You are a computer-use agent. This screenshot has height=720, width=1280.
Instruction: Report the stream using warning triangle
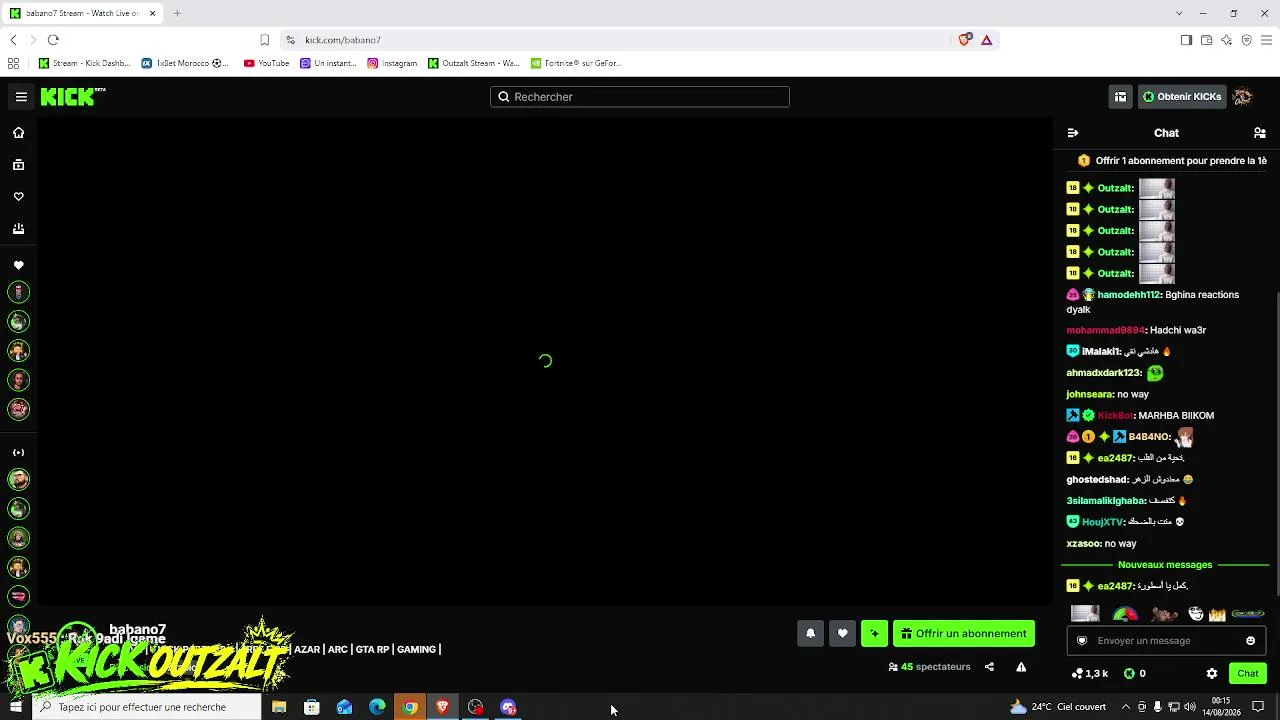pyautogui.click(x=1021, y=667)
